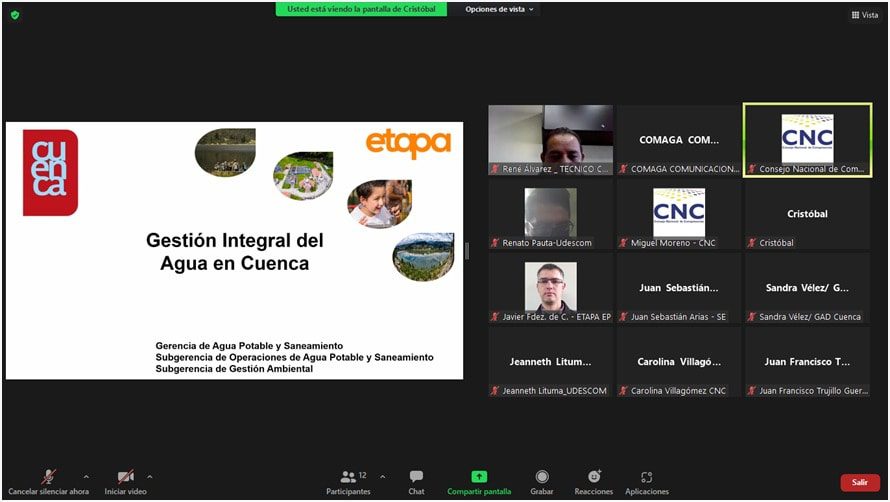Select Juan Sebastián Arias - SE tile
The height and width of the screenshot is (502, 890).
point(679,288)
